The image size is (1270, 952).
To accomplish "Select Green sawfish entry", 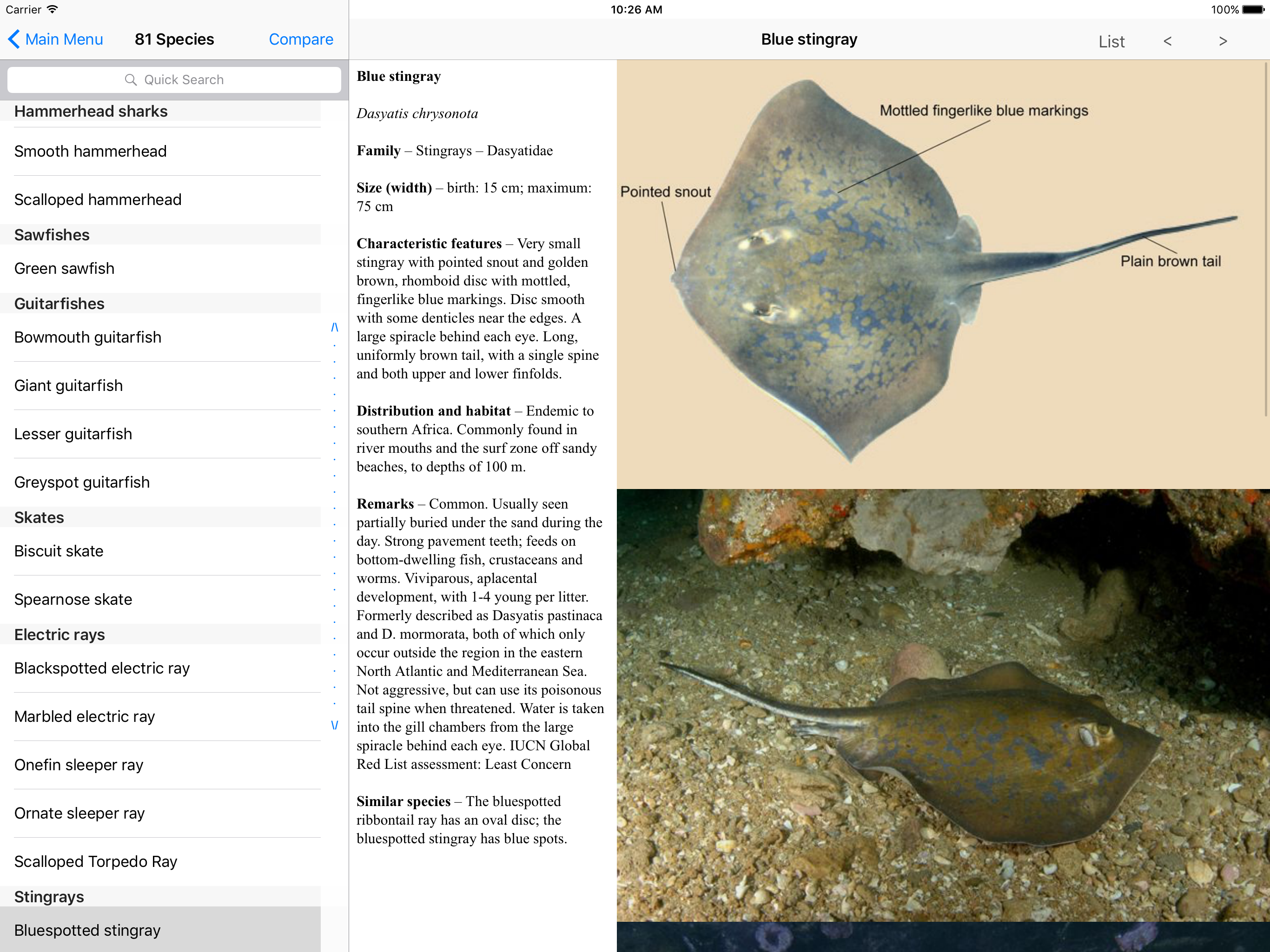I will tap(160, 269).
